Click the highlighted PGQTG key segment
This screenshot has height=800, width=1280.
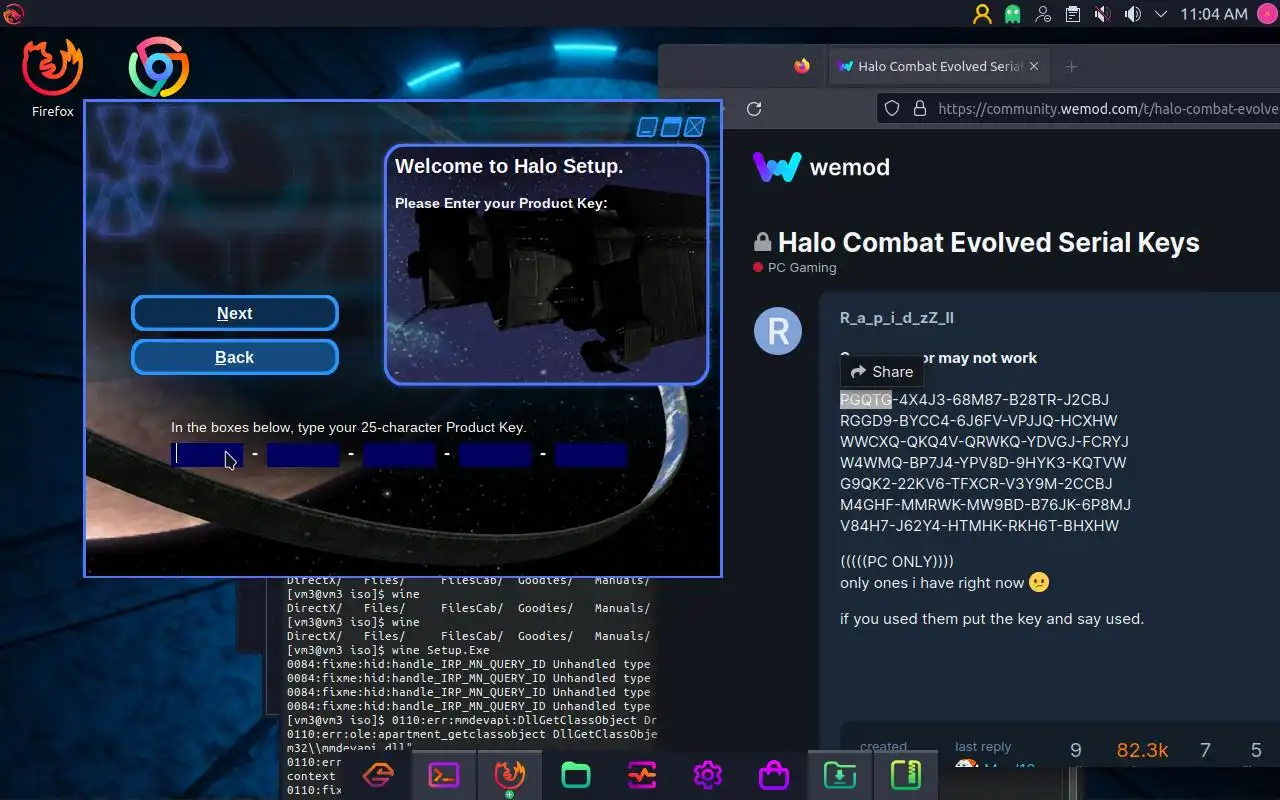(x=866, y=399)
